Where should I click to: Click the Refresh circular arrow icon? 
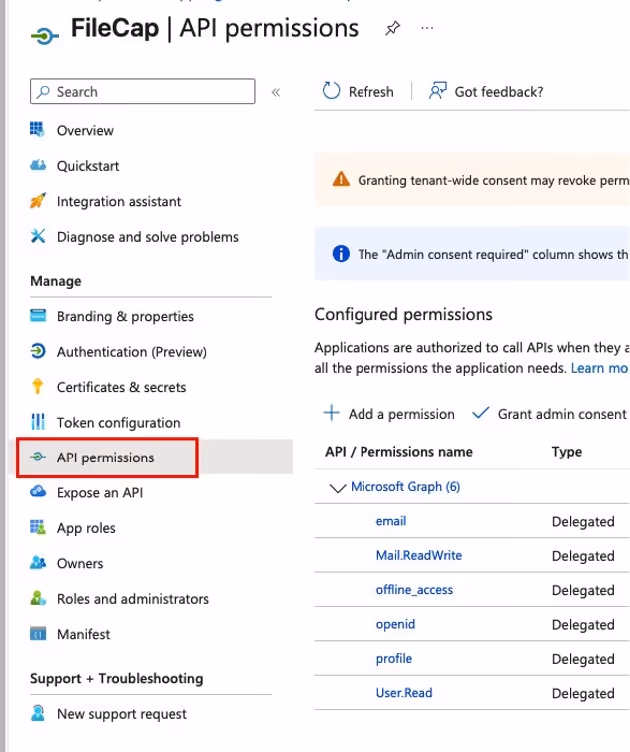(x=331, y=91)
